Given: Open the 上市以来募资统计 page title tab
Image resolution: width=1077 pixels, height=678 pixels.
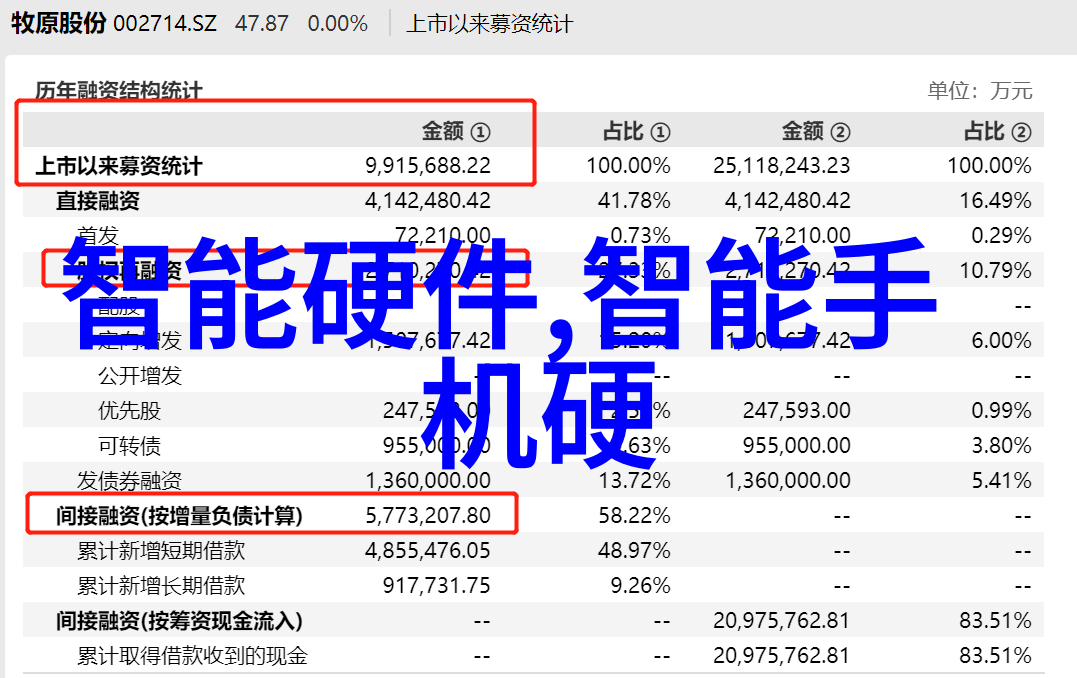Looking at the screenshot, I should pyautogui.click(x=489, y=24).
